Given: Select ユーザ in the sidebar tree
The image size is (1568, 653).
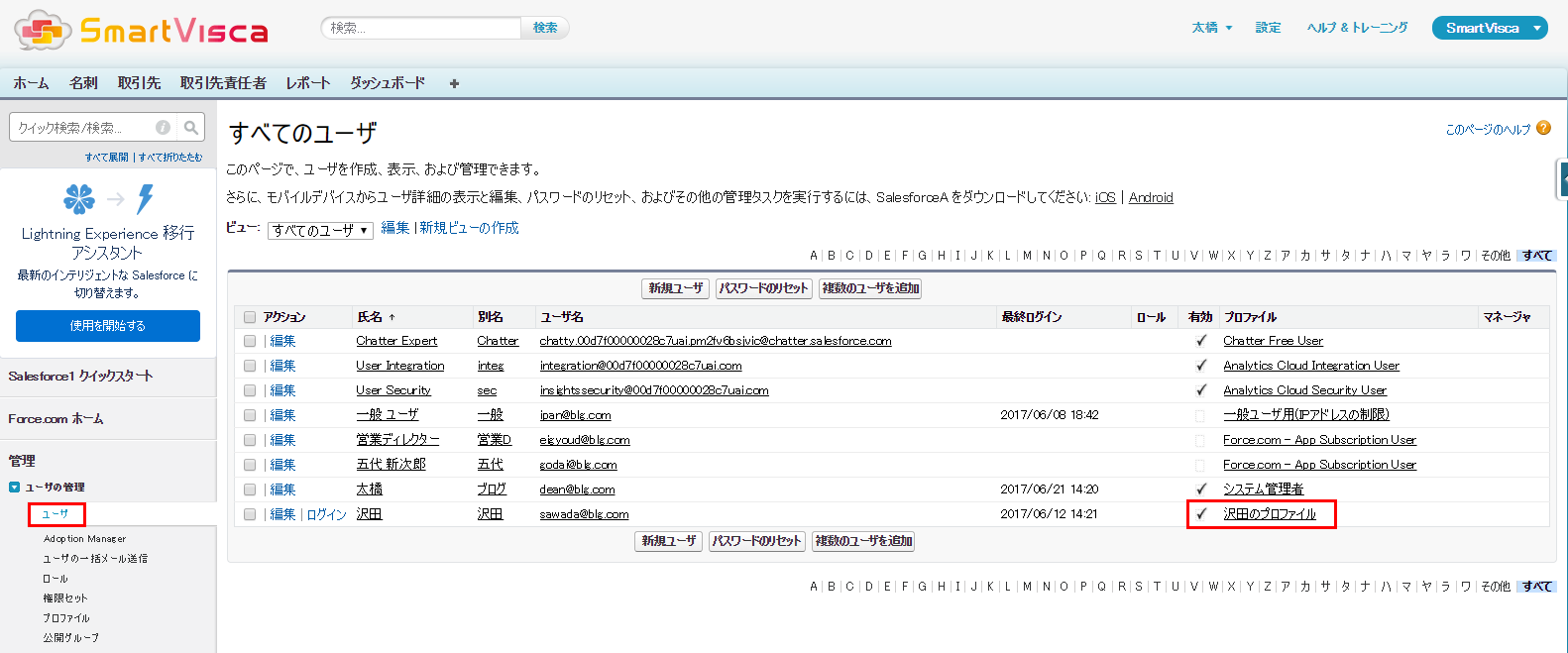Looking at the screenshot, I should [x=56, y=514].
